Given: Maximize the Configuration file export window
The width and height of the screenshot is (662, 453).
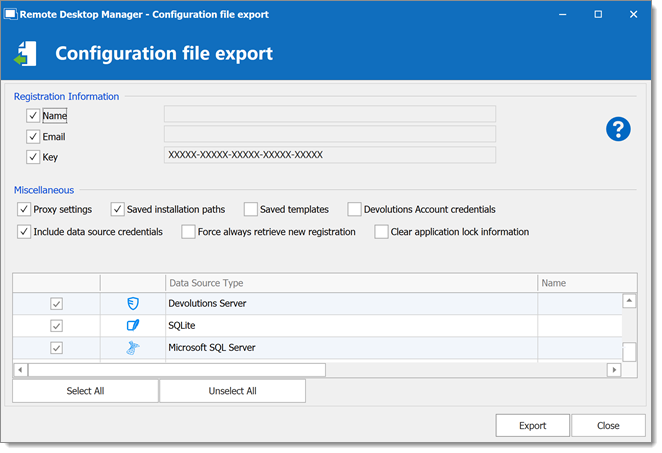Looking at the screenshot, I should [598, 14].
